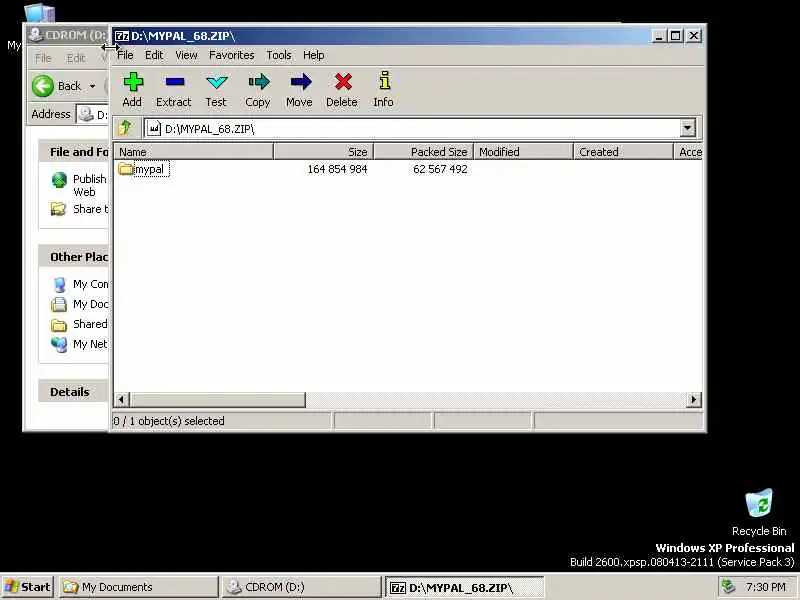Open the Edit menu in CDROM window
Image resolution: width=800 pixels, height=600 pixels.
point(77,58)
